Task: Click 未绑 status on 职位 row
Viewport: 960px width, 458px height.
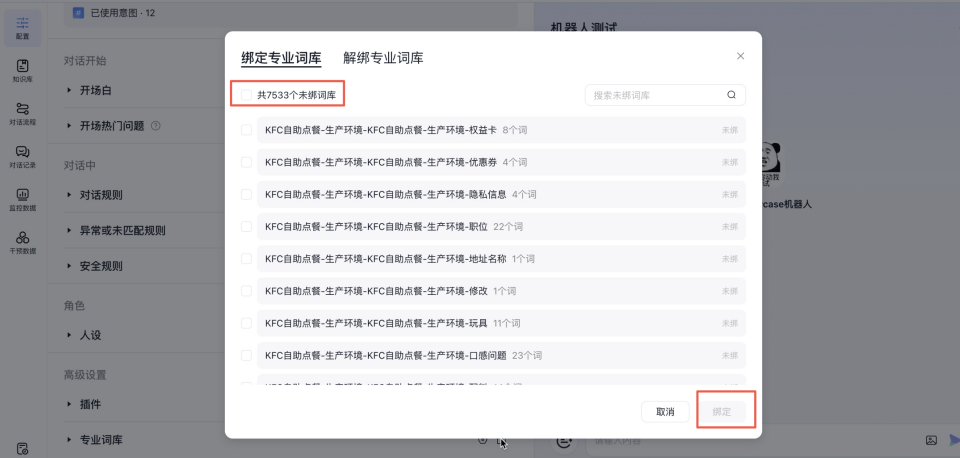Action: pos(730,227)
